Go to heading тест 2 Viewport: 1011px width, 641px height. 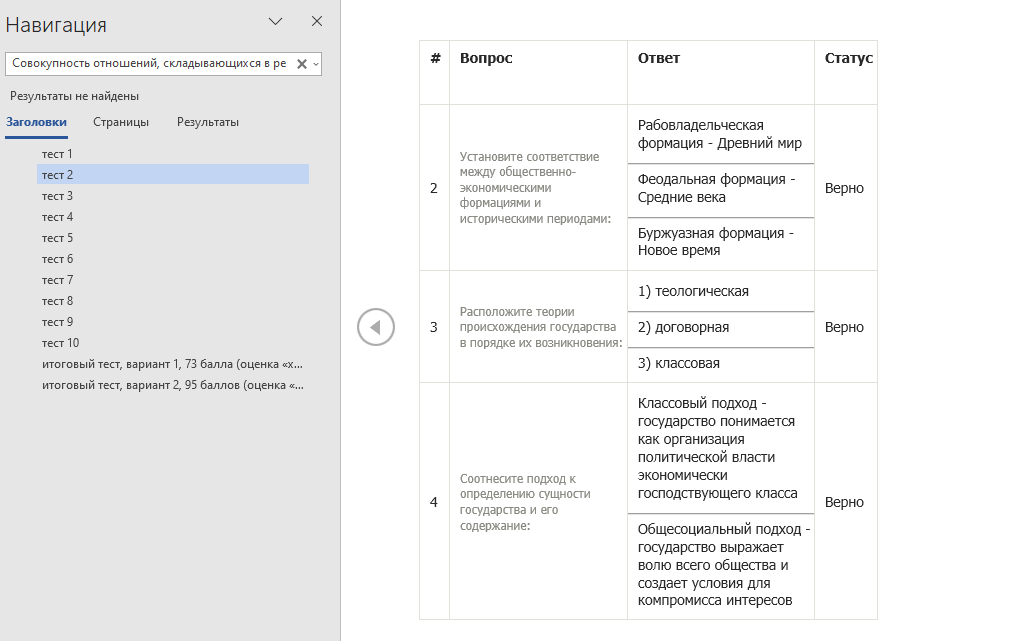coord(173,175)
